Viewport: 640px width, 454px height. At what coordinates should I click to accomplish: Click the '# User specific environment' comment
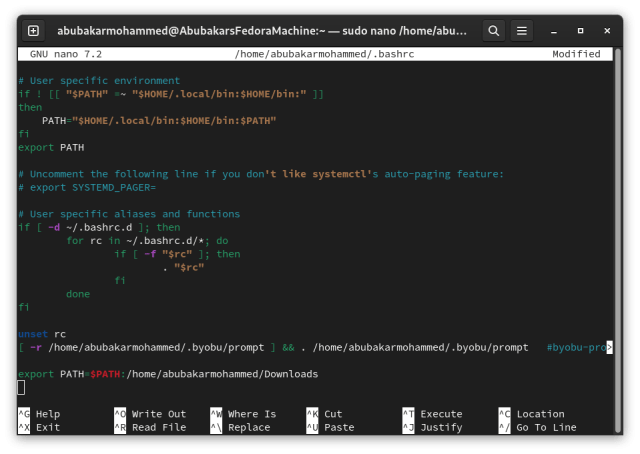[99, 81]
